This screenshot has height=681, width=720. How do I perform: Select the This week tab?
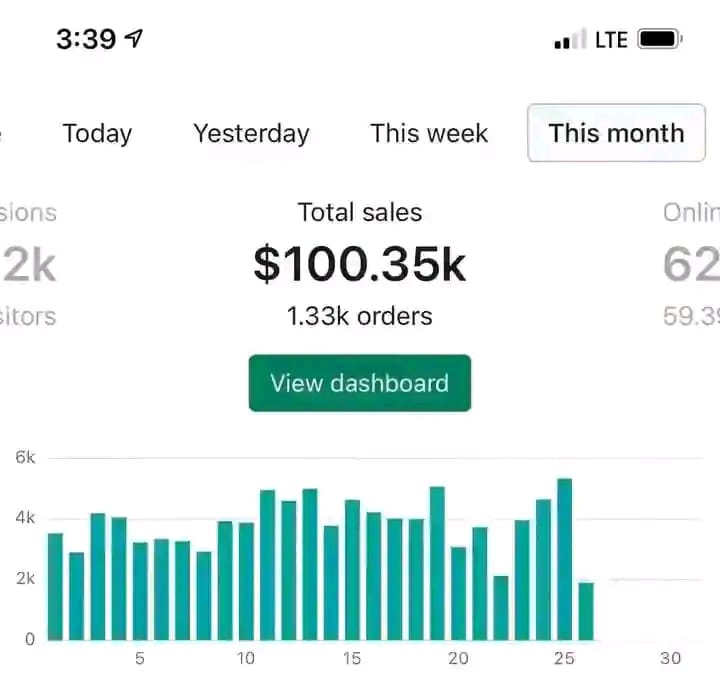coord(429,133)
